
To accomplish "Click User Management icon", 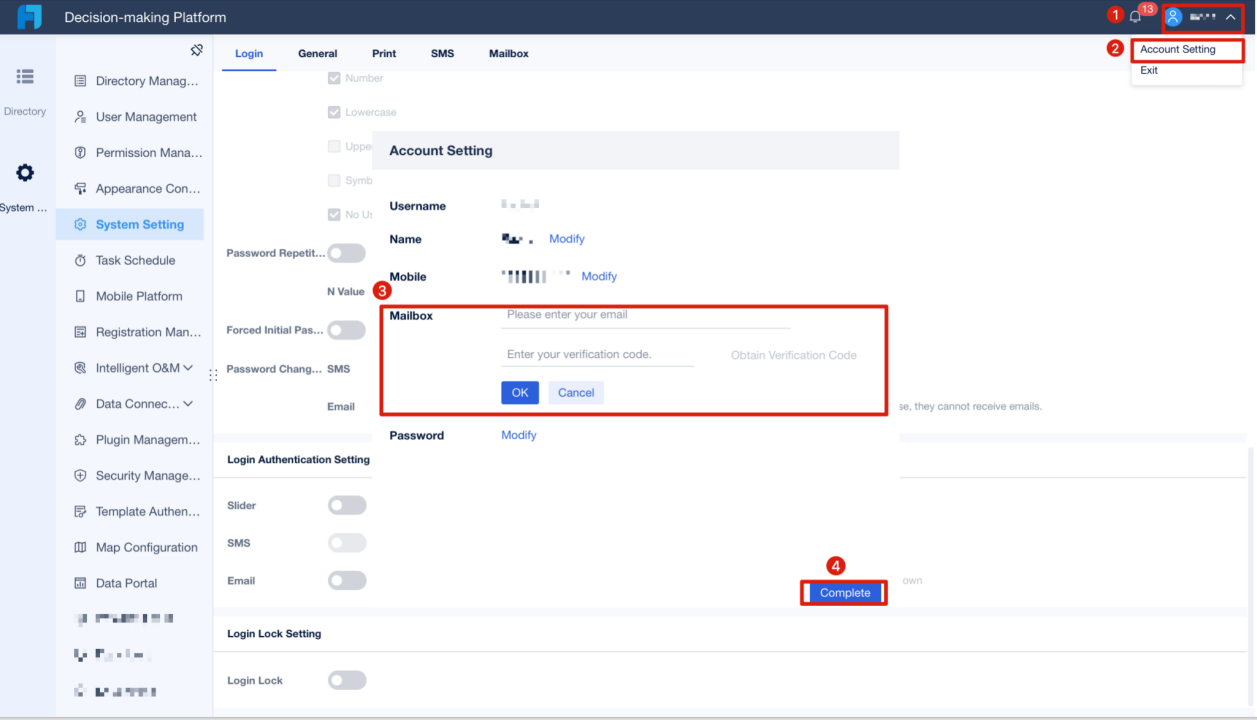I will [x=80, y=117].
